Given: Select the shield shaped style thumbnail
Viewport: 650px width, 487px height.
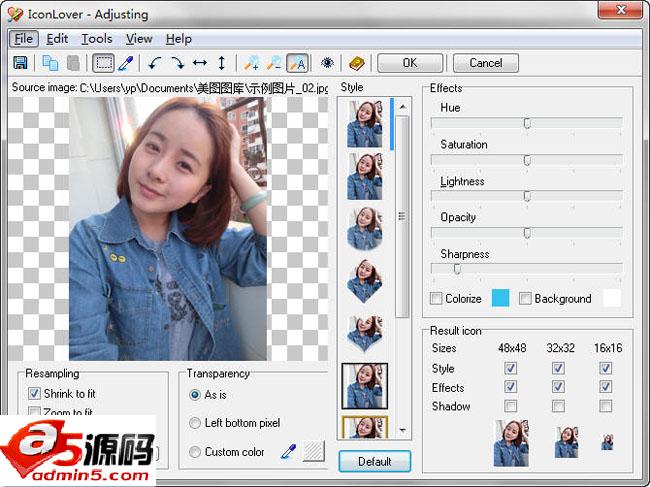Looking at the screenshot, I should click(364, 334).
